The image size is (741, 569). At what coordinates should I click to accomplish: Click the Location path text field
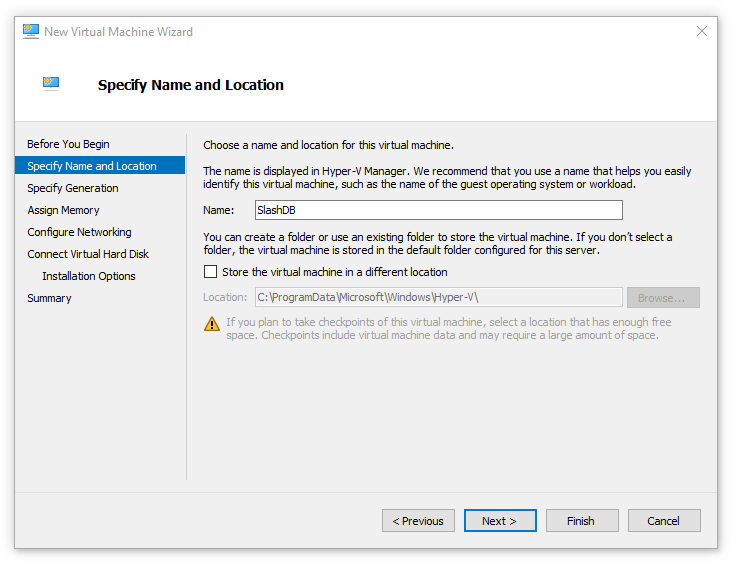point(438,297)
